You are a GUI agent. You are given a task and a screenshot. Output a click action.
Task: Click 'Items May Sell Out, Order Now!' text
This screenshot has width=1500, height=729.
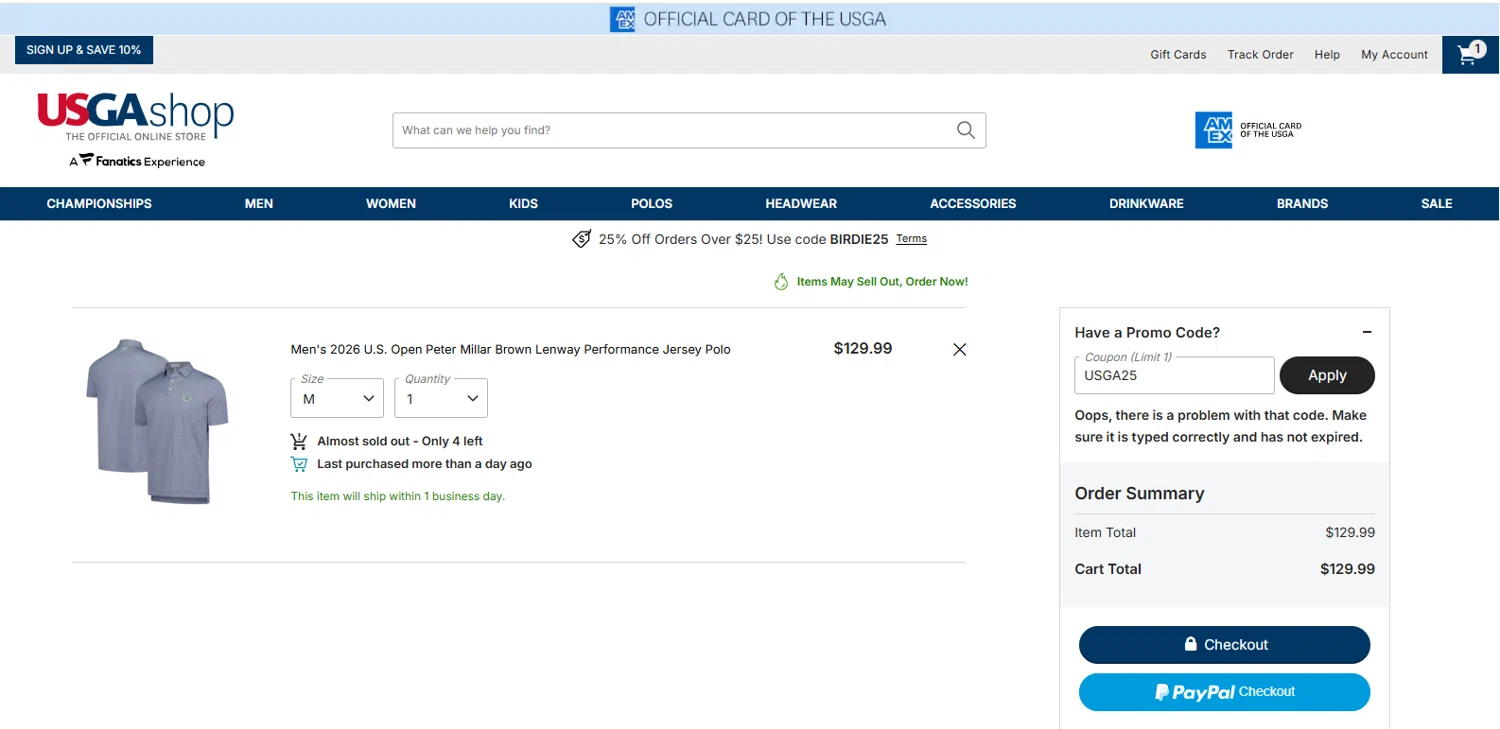(882, 282)
